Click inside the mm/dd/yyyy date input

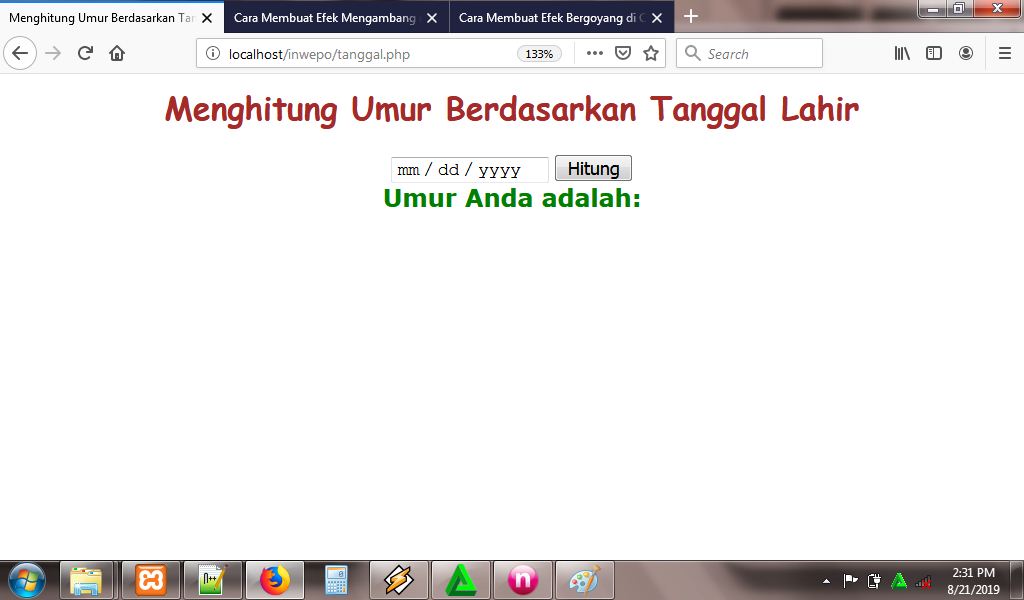pyautogui.click(x=460, y=169)
